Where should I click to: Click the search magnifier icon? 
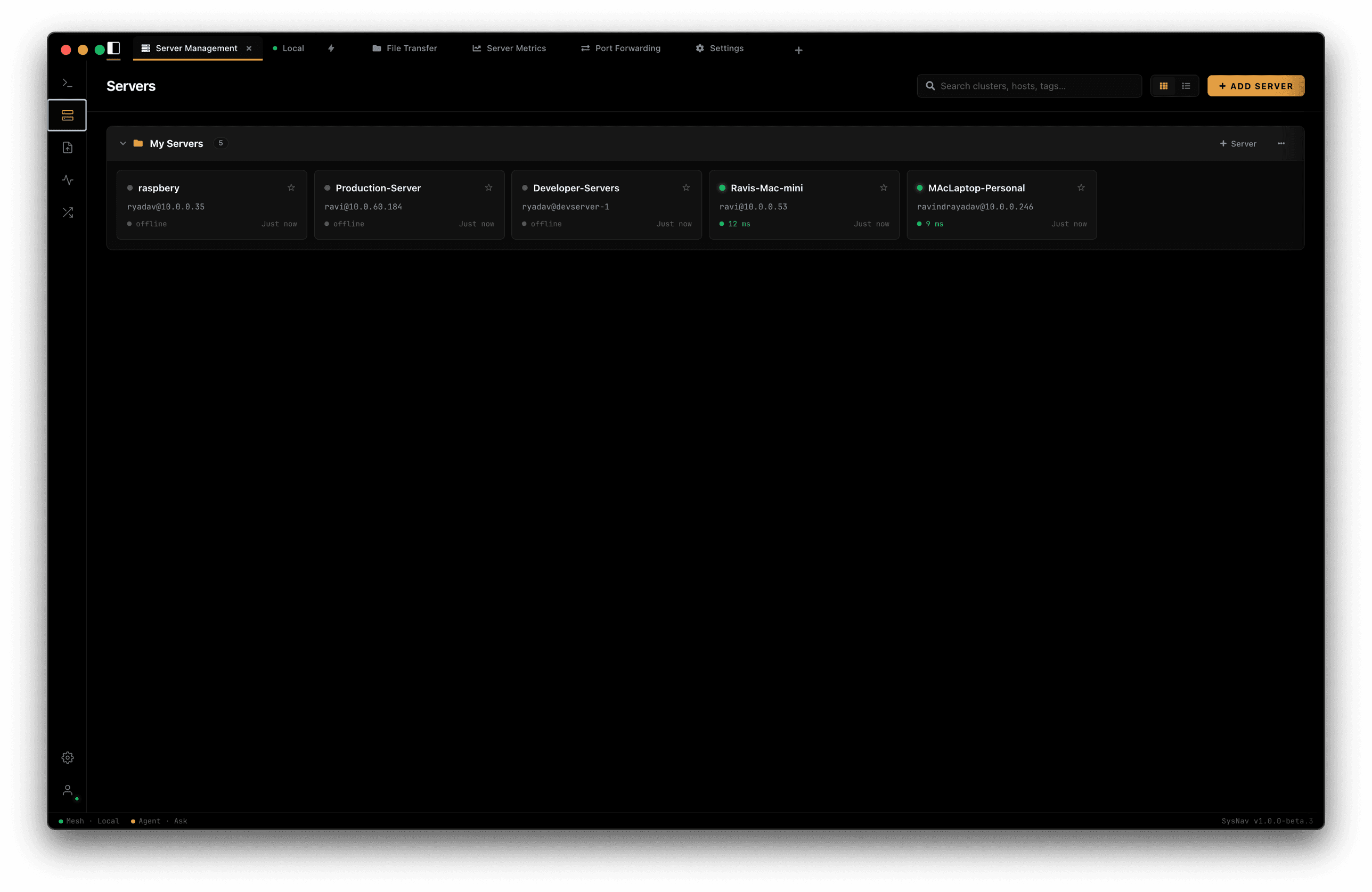(x=930, y=86)
